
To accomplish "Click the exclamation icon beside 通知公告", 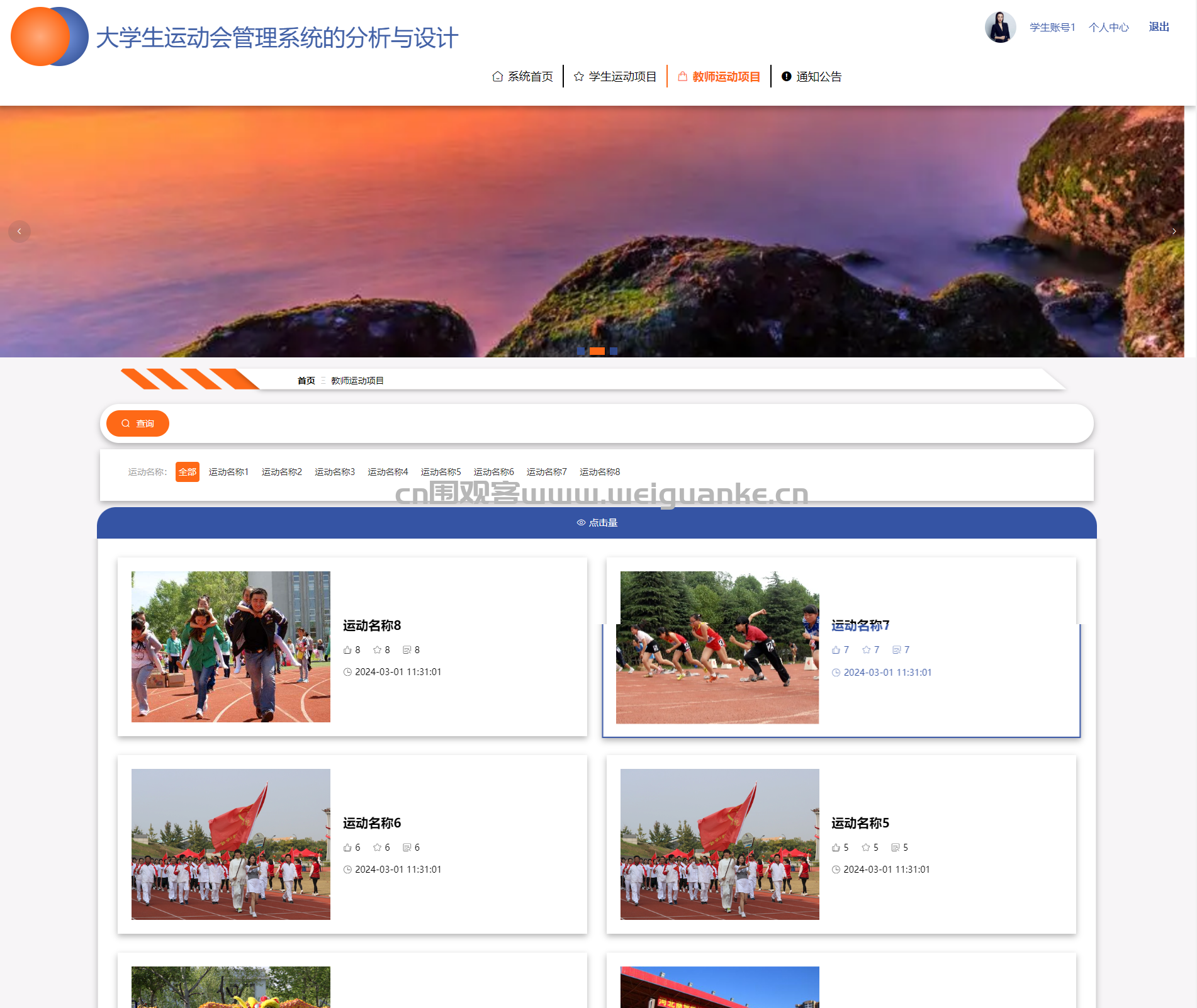I will point(786,77).
